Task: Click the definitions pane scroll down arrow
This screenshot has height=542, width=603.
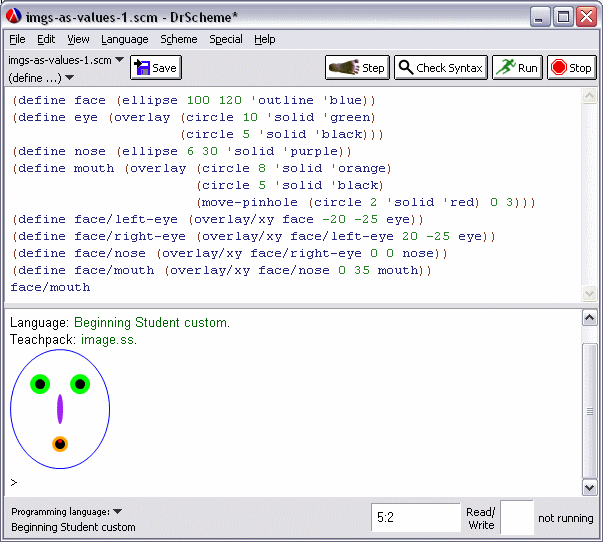Action: coord(589,294)
